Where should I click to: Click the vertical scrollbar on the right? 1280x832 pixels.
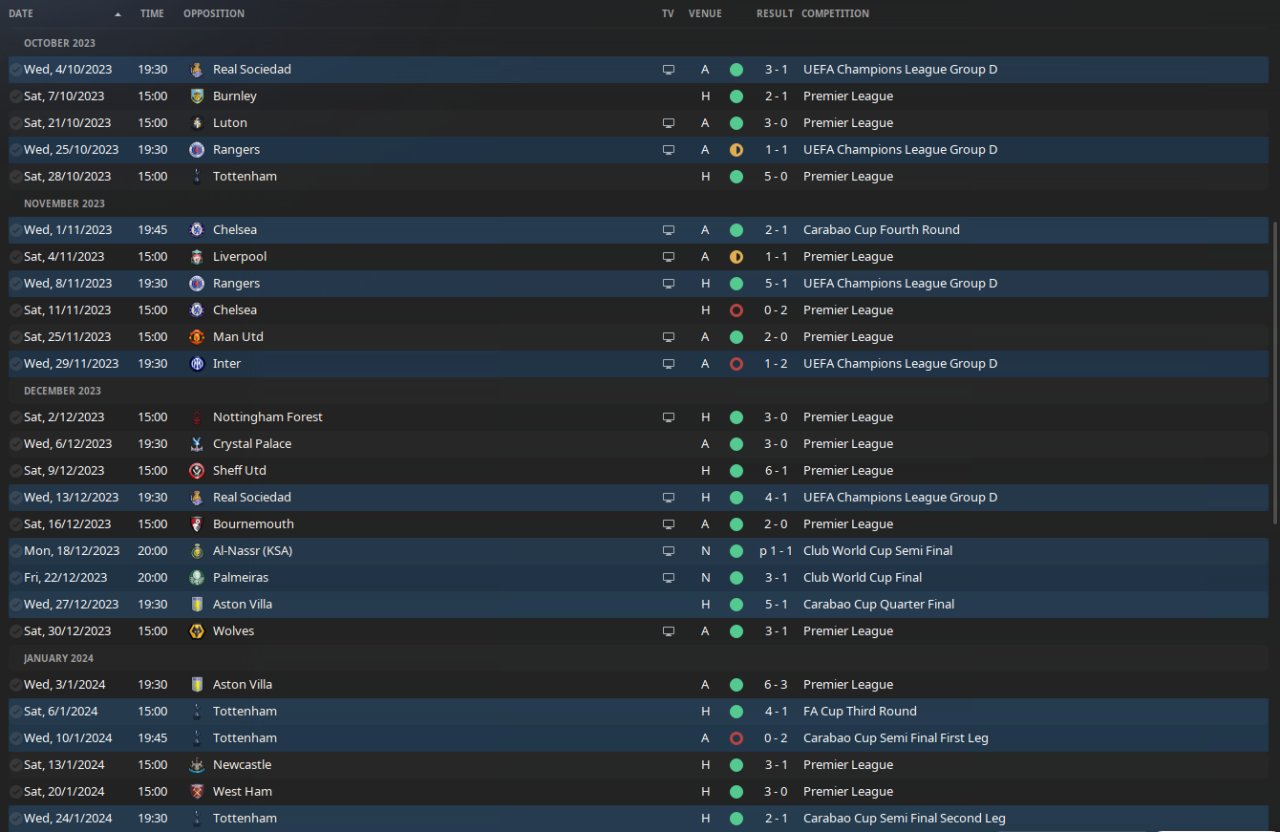tap(1274, 370)
